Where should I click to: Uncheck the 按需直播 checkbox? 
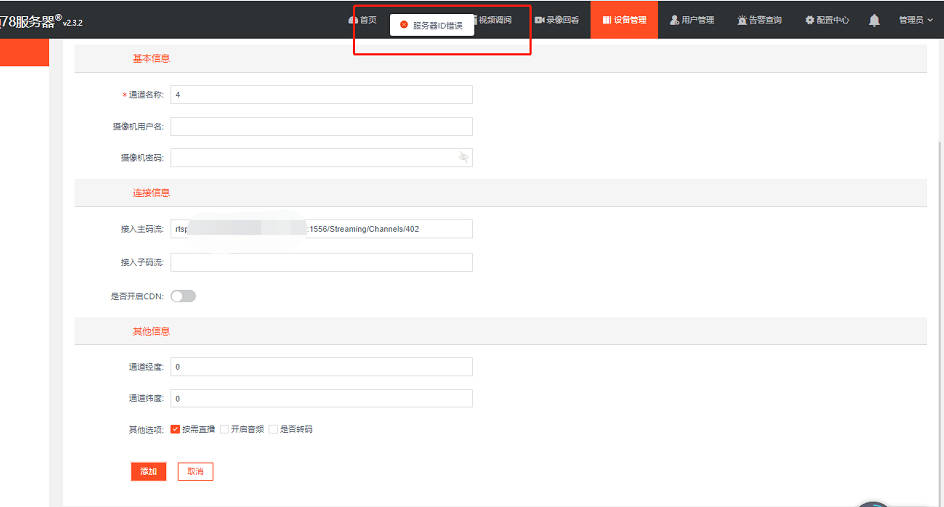(x=175, y=429)
